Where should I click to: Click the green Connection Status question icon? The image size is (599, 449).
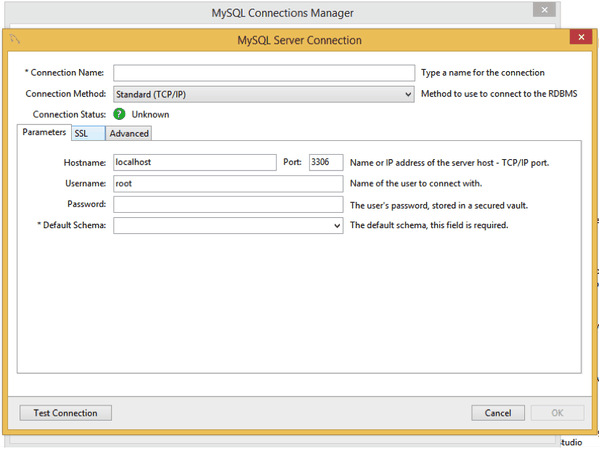click(119, 114)
